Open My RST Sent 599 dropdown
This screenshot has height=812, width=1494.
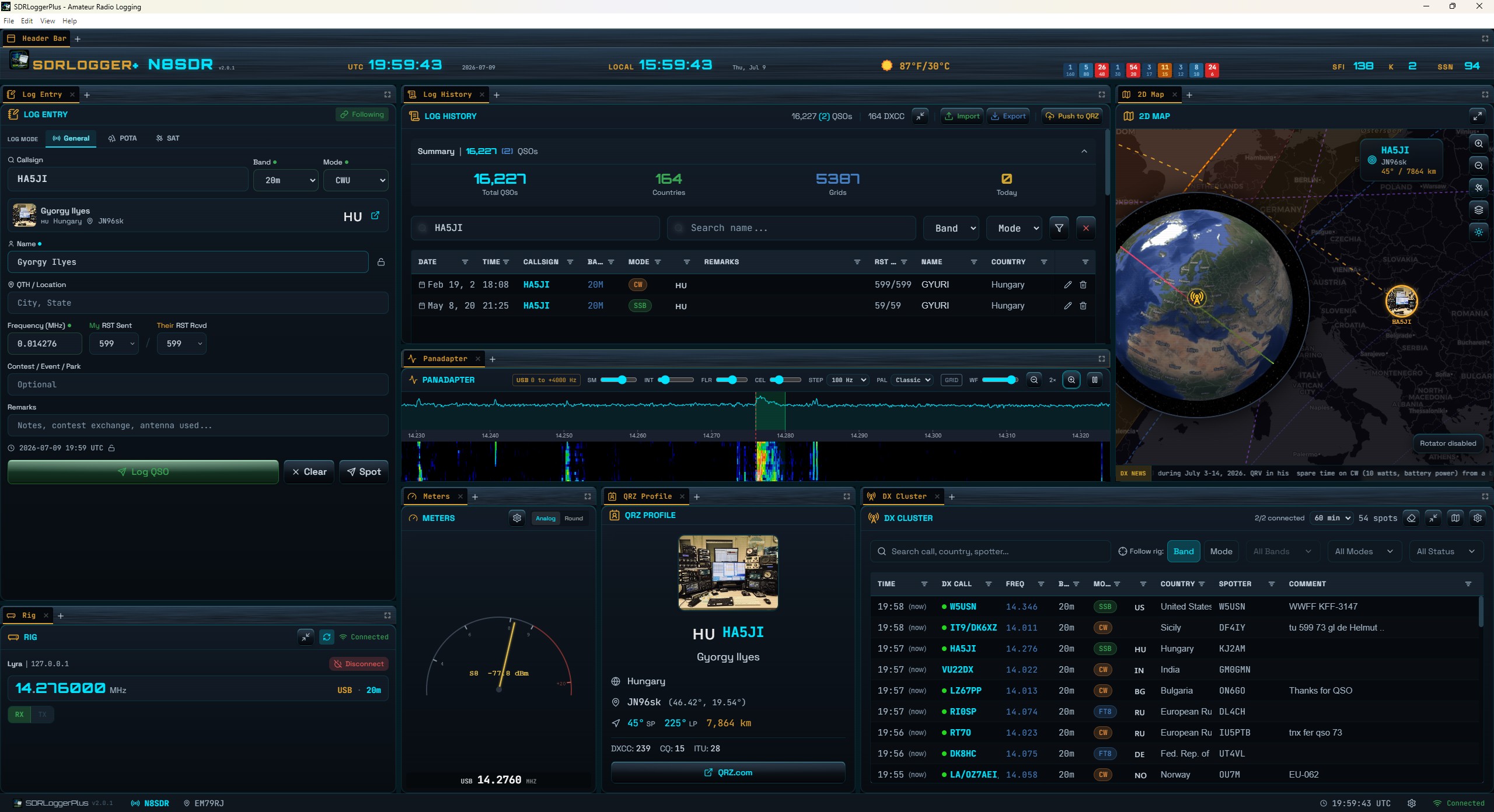(114, 344)
